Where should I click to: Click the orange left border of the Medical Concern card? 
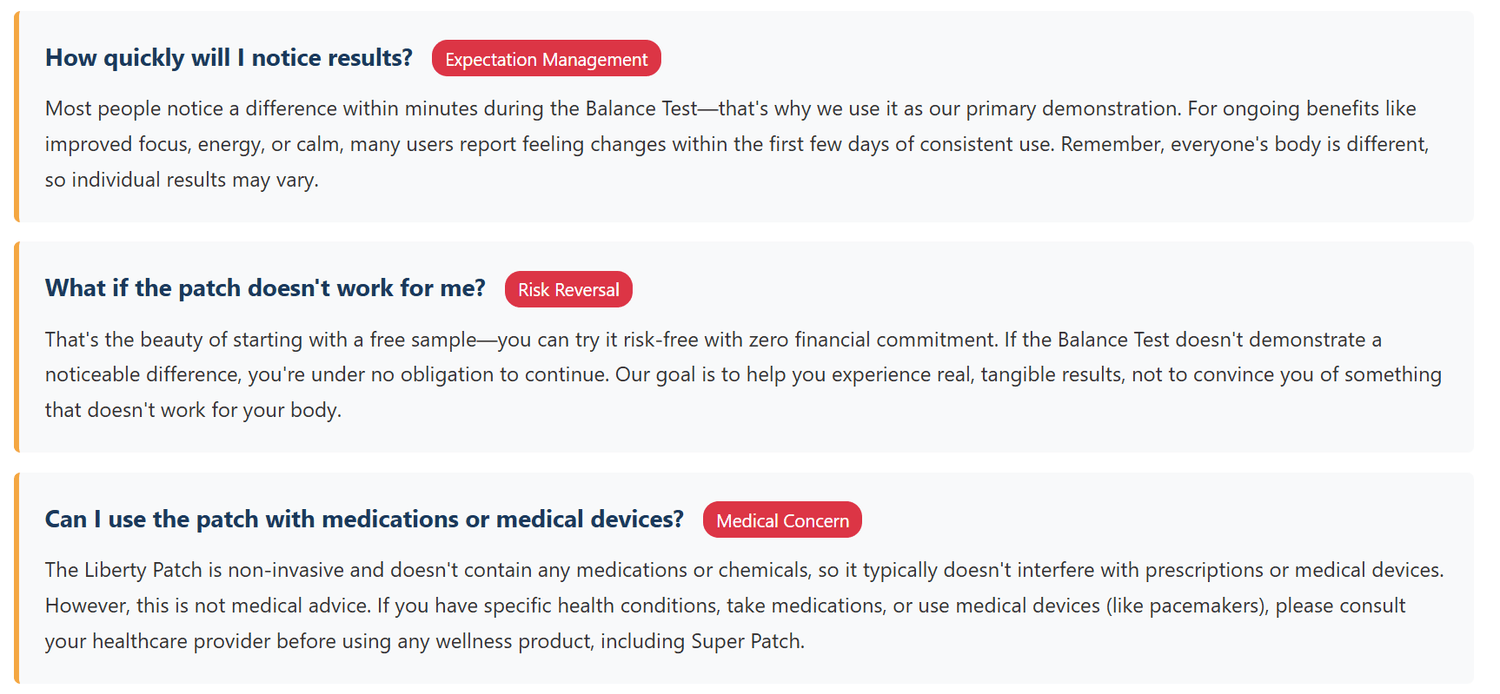[17, 578]
